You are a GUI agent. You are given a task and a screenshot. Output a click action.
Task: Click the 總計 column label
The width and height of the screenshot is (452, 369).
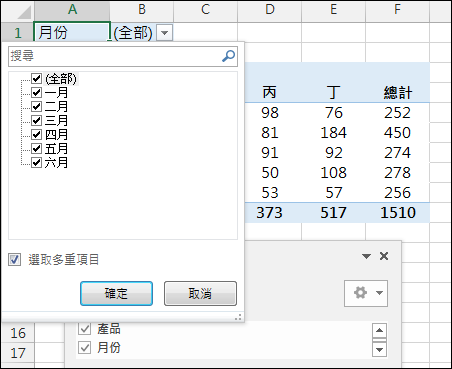pos(398,92)
